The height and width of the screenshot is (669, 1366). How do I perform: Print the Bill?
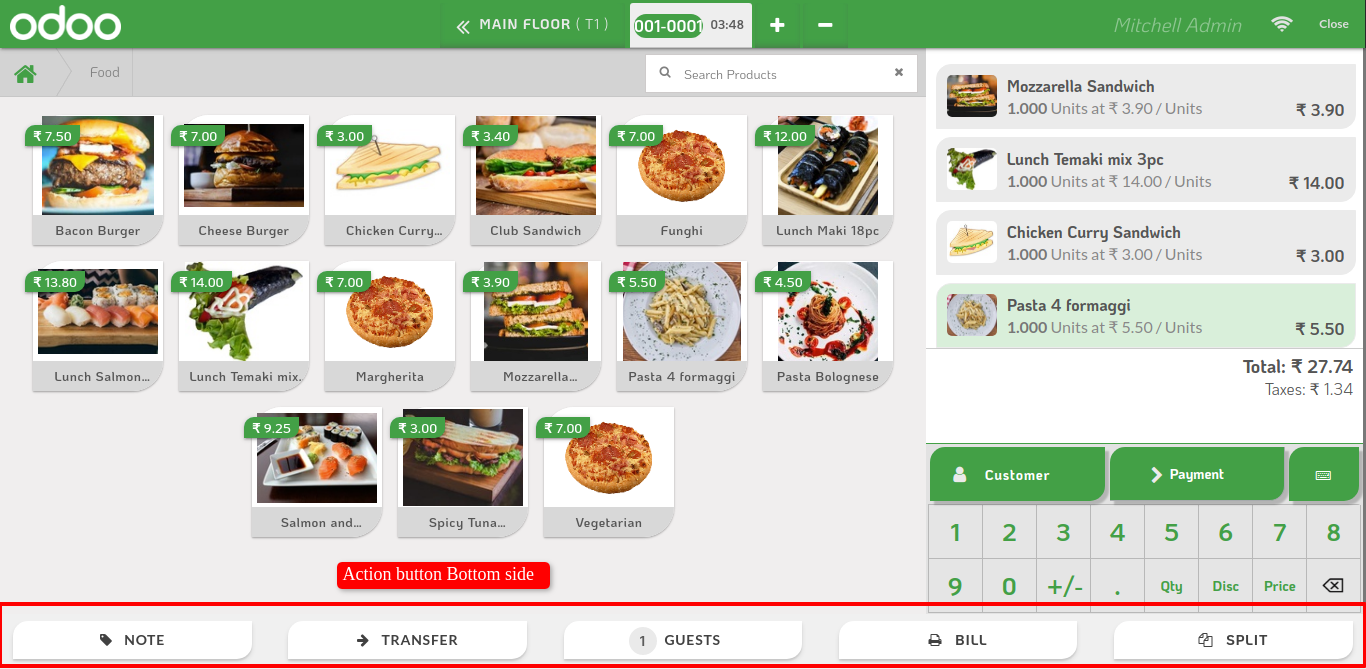tap(958, 640)
